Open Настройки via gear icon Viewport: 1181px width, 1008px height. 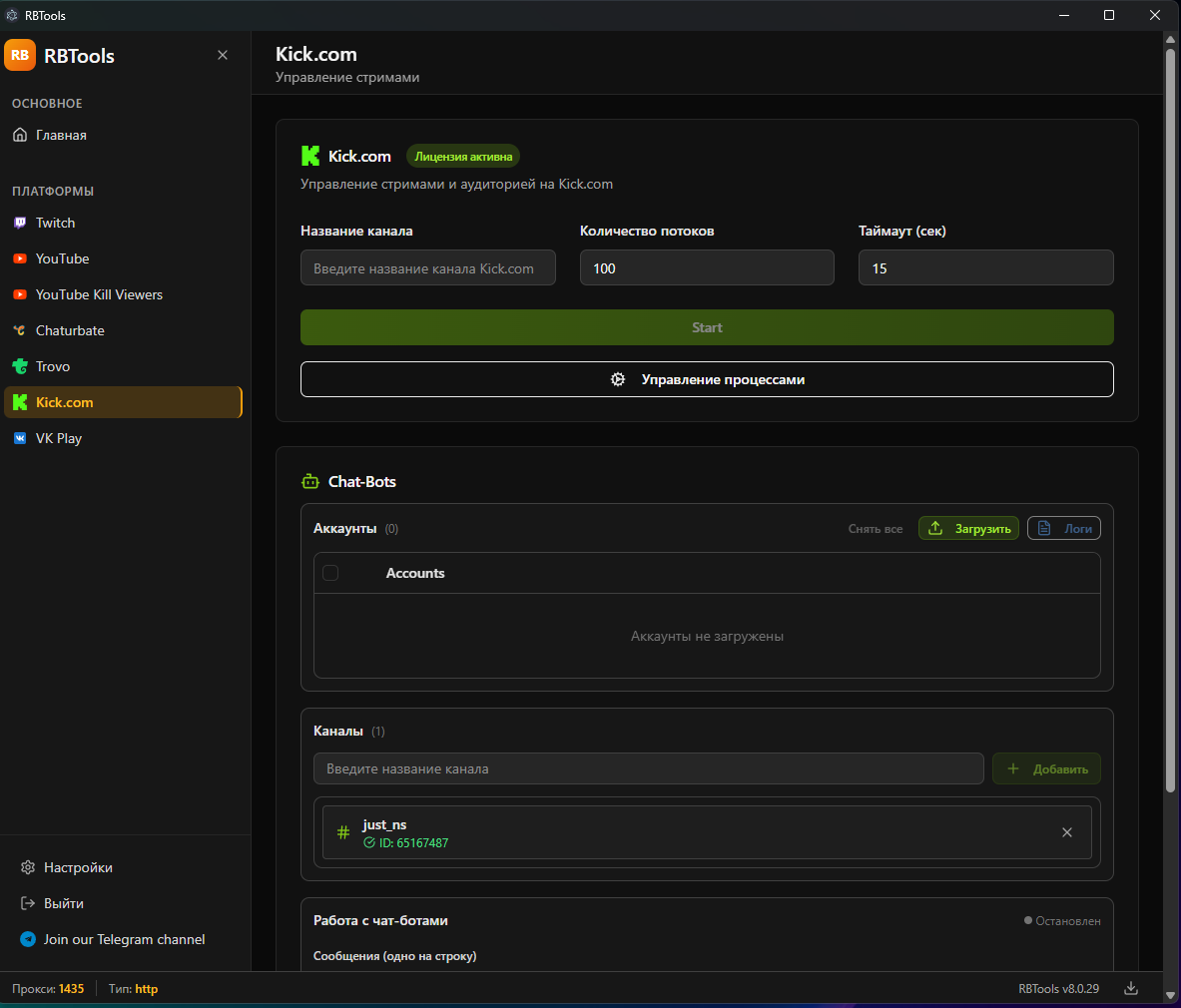[28, 867]
